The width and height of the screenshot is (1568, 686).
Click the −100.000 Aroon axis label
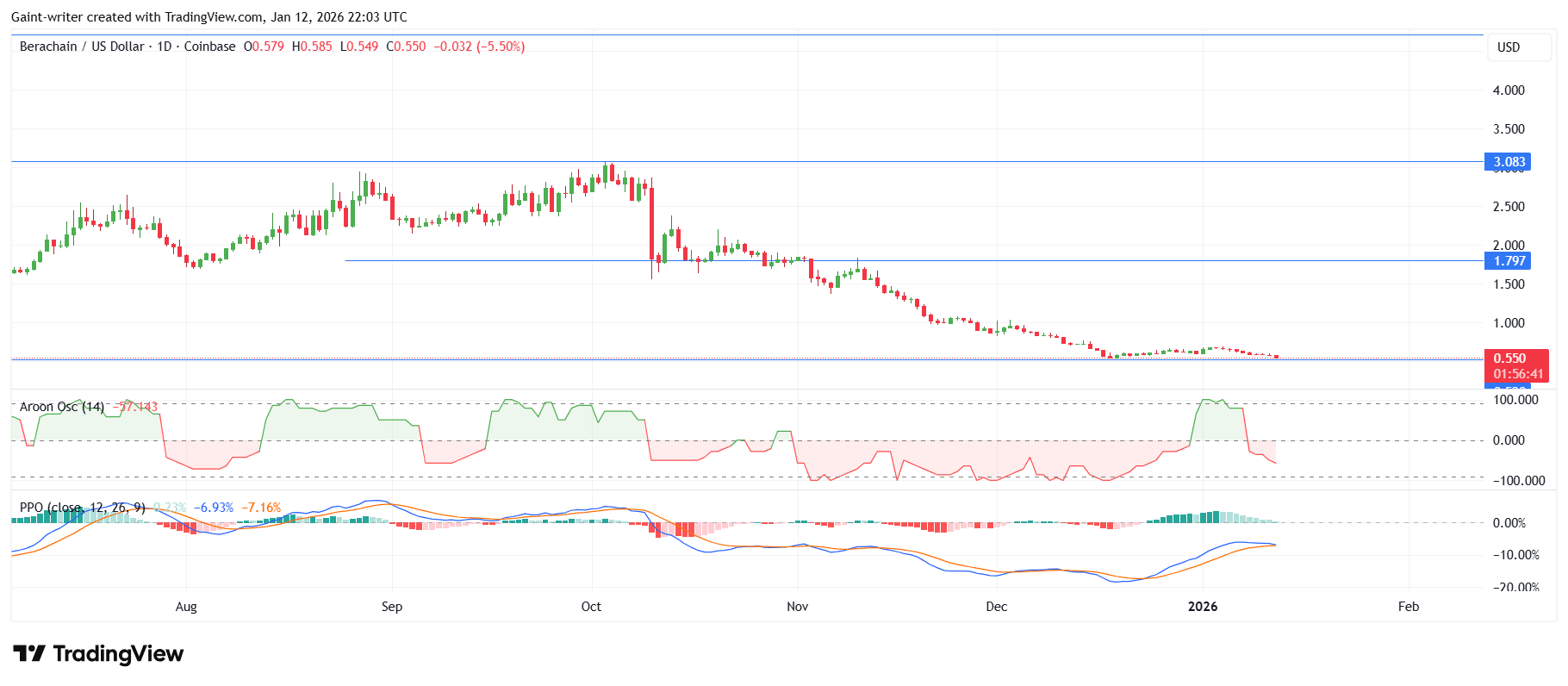1519,481
